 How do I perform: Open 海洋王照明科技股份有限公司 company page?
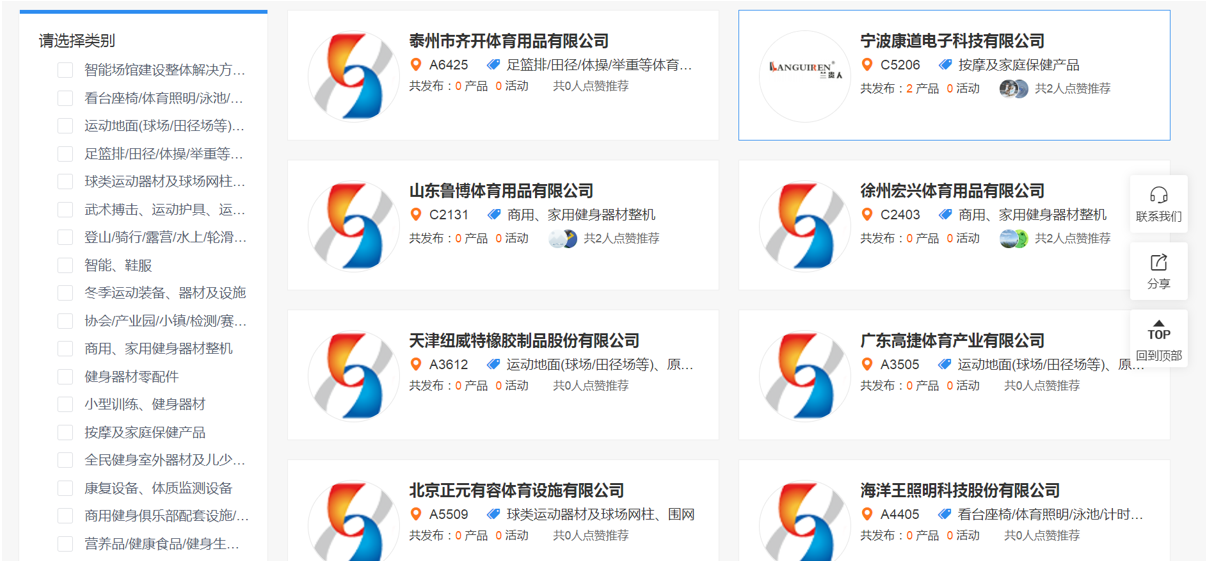pyautogui.click(x=960, y=491)
